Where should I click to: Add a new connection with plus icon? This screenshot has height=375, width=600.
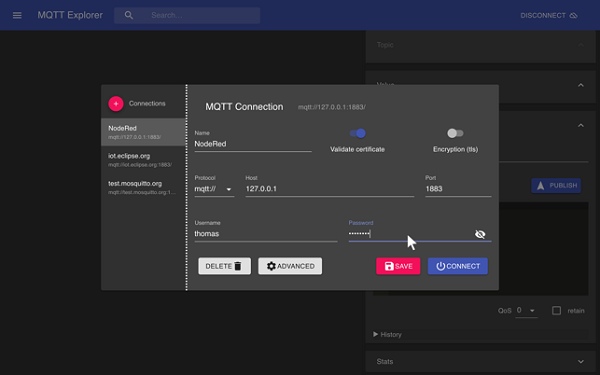116,103
